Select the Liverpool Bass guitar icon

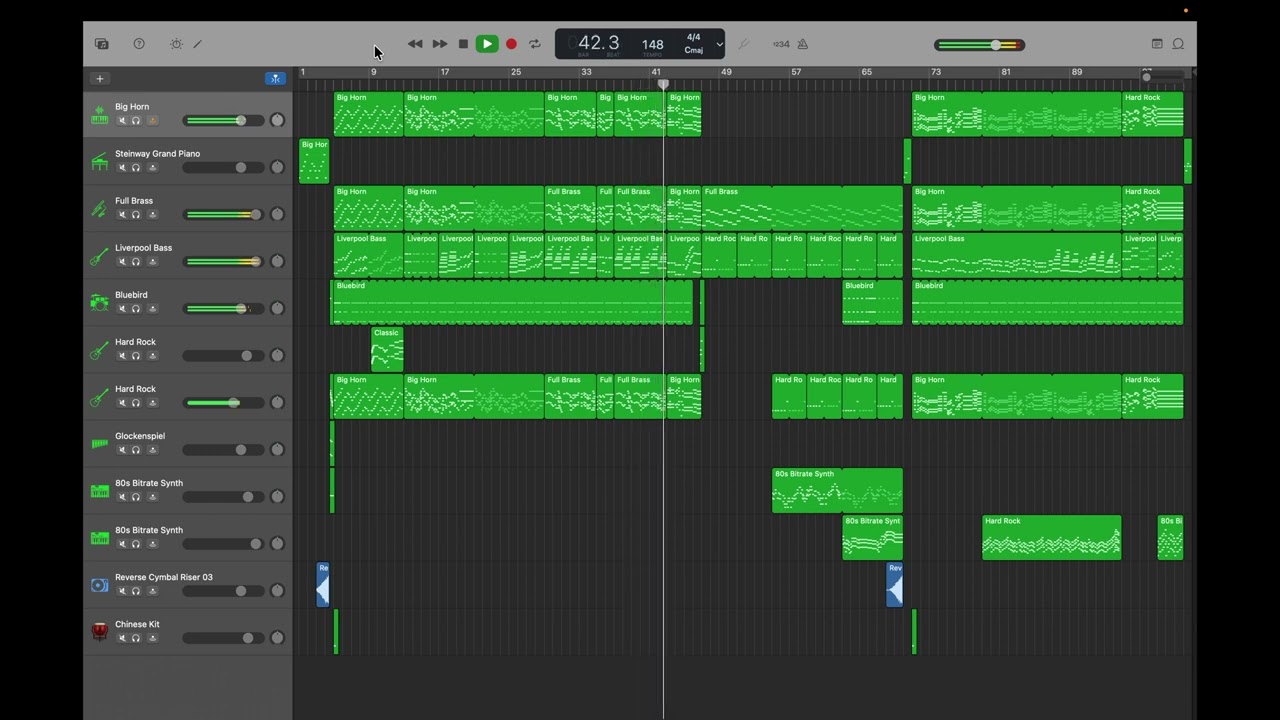pos(99,255)
